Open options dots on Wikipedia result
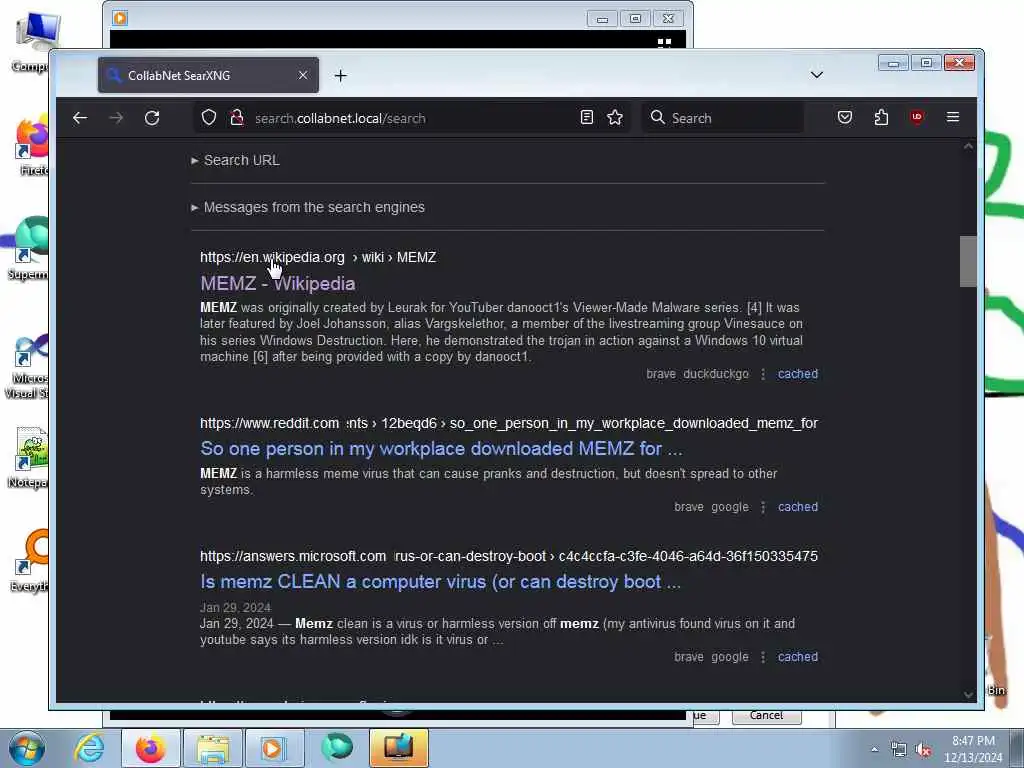Viewport: 1024px width, 768px height. coord(763,374)
